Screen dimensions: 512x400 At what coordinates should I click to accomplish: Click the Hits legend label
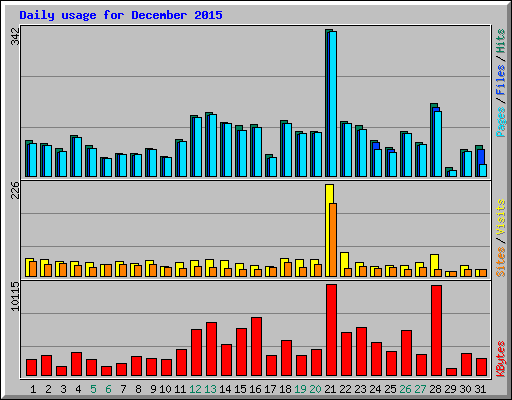tap(501, 41)
